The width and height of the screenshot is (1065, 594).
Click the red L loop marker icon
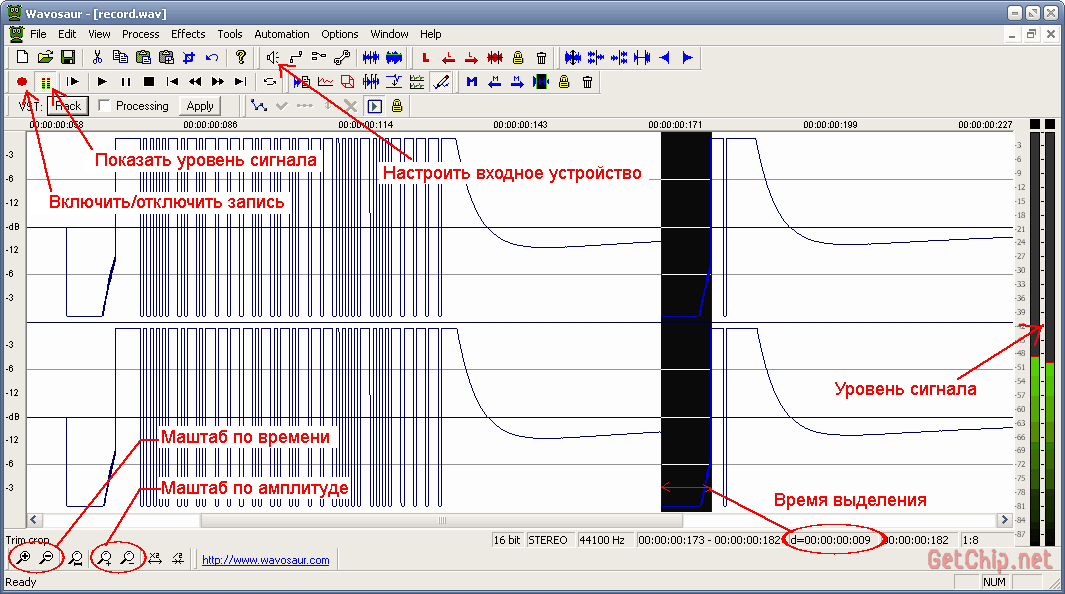click(426, 58)
